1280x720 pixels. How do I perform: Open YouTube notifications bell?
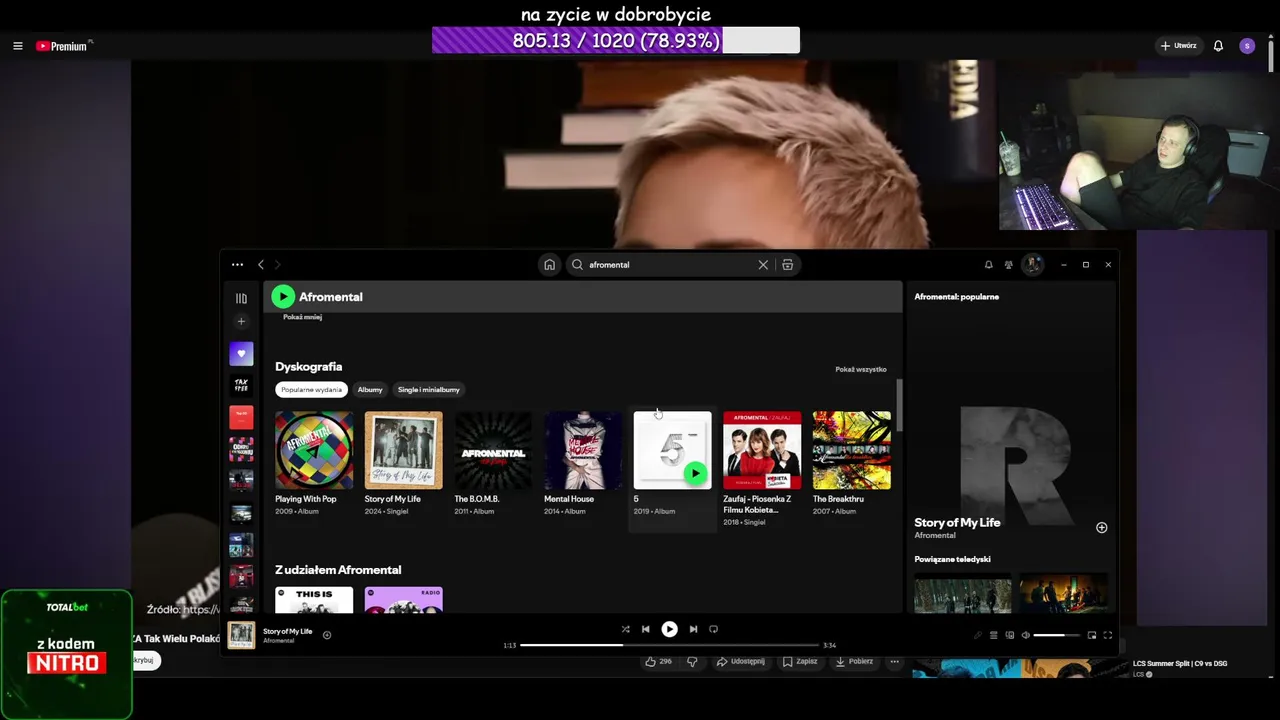1218,46
